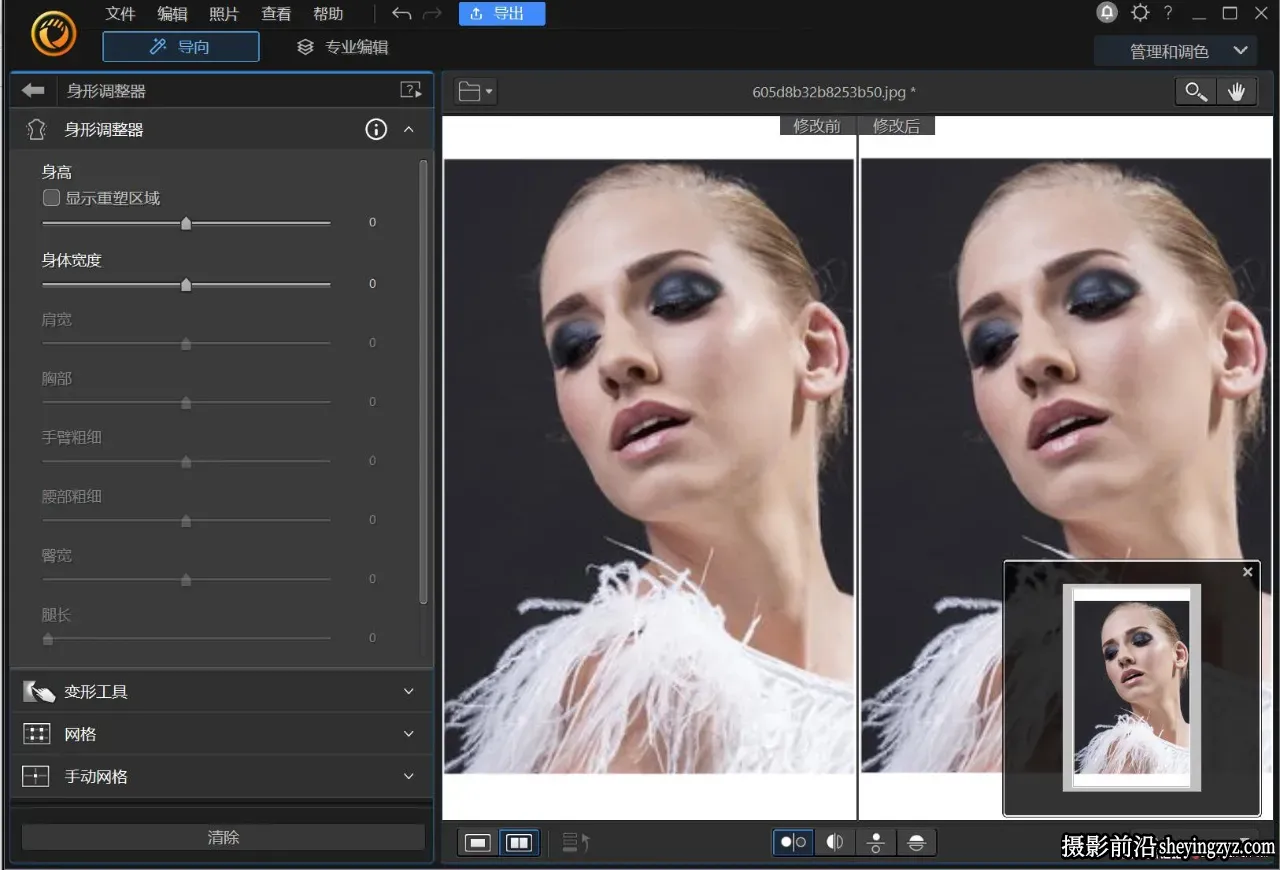Open the 帮助 menu
Screen dimensions: 1280x870
click(328, 14)
